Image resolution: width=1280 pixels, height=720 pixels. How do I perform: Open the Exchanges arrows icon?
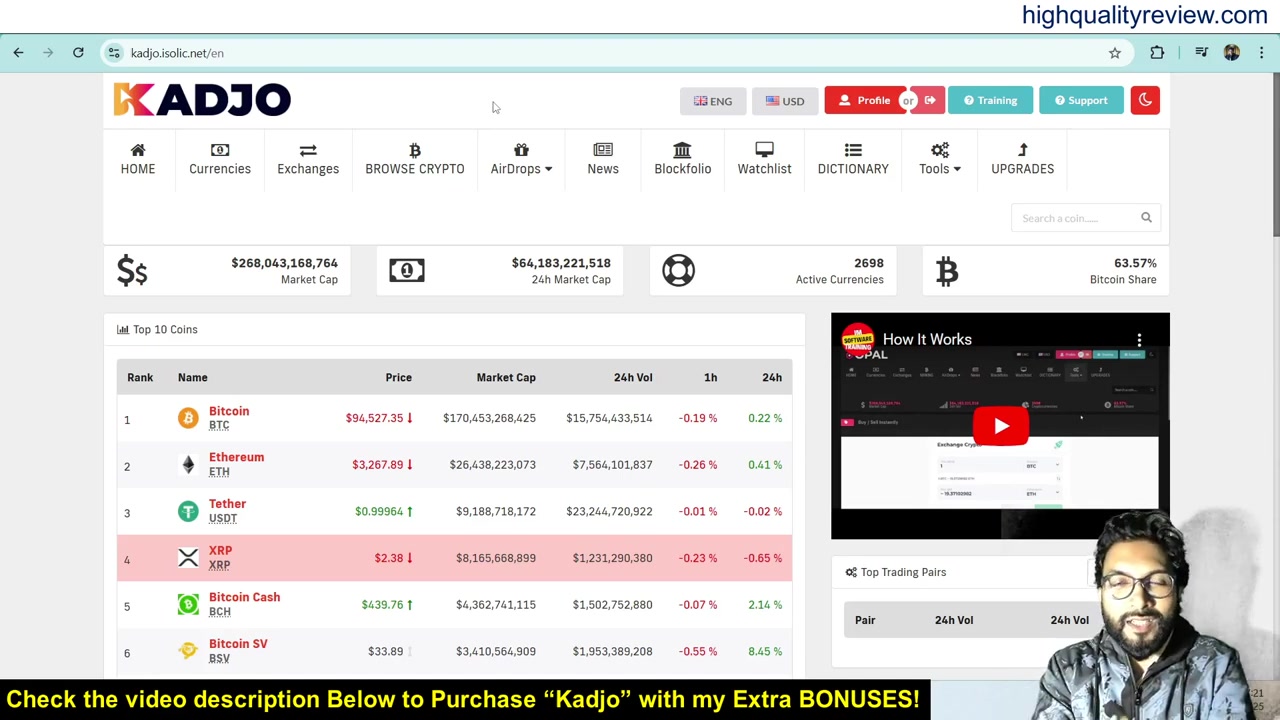tap(308, 150)
